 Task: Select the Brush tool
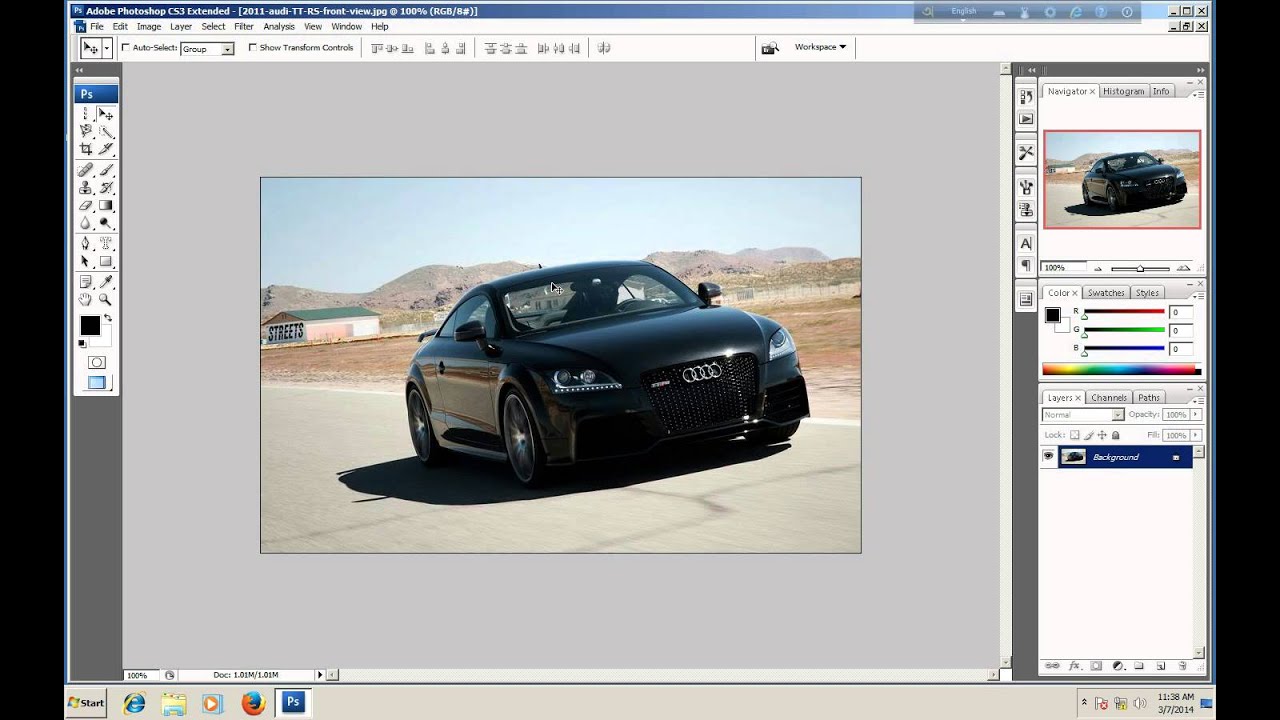tap(106, 170)
